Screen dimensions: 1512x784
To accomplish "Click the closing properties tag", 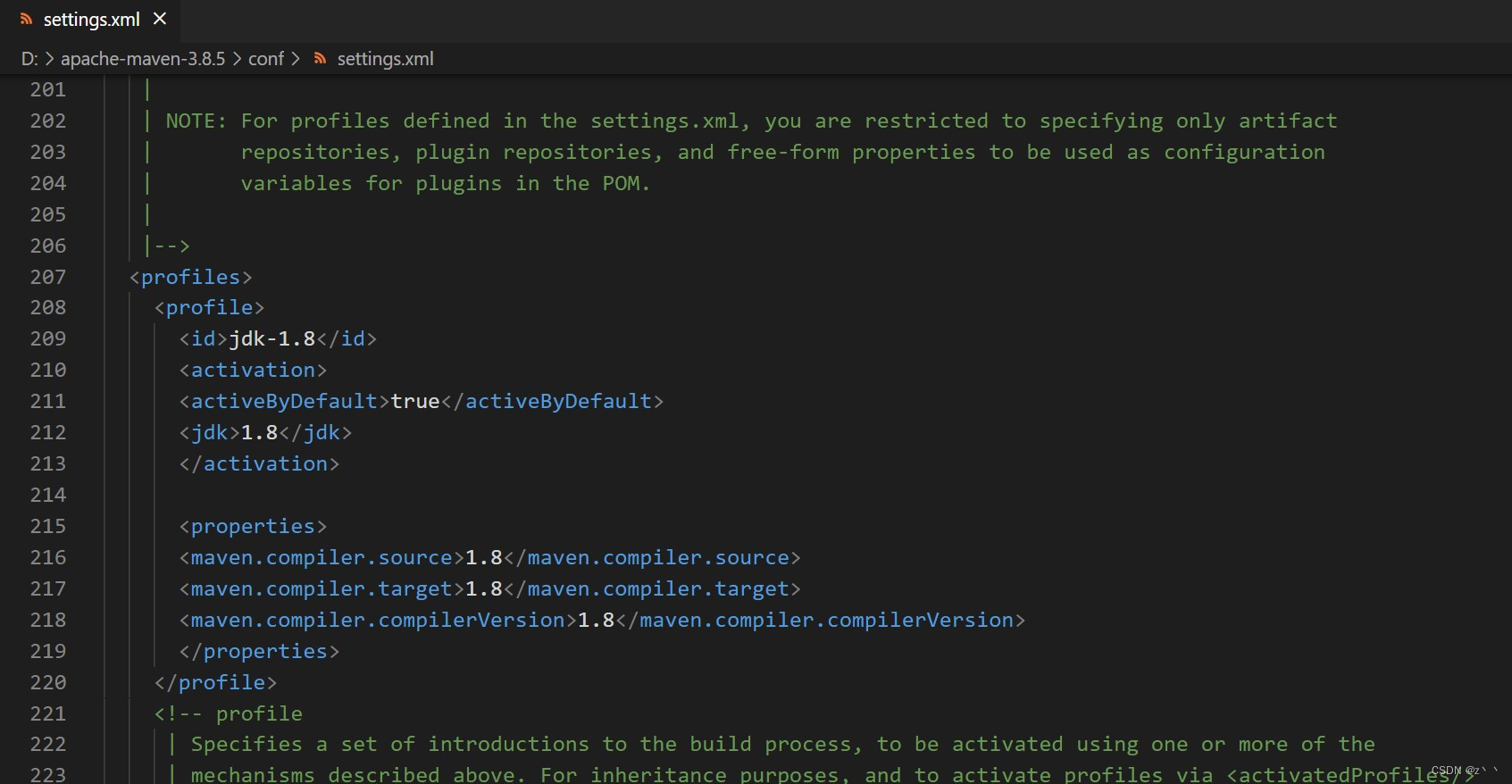I will coord(260,651).
